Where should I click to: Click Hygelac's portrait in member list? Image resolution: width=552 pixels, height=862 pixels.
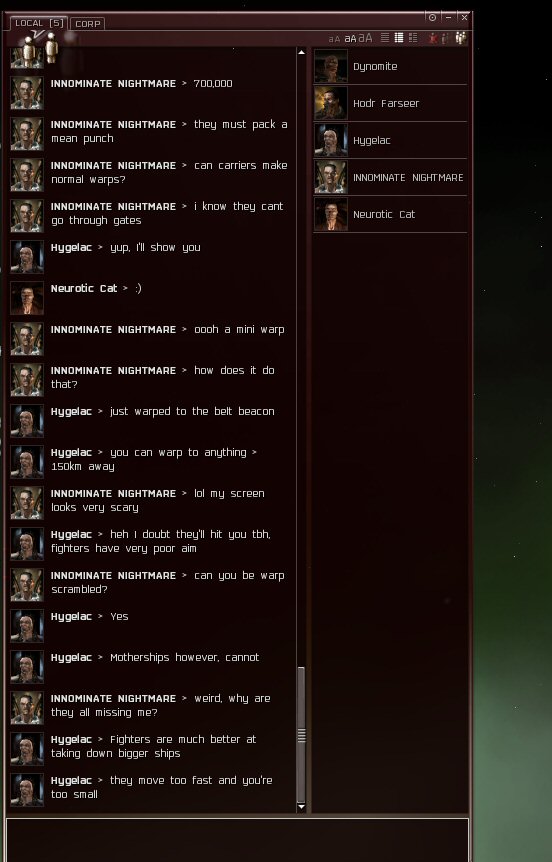pyautogui.click(x=331, y=140)
